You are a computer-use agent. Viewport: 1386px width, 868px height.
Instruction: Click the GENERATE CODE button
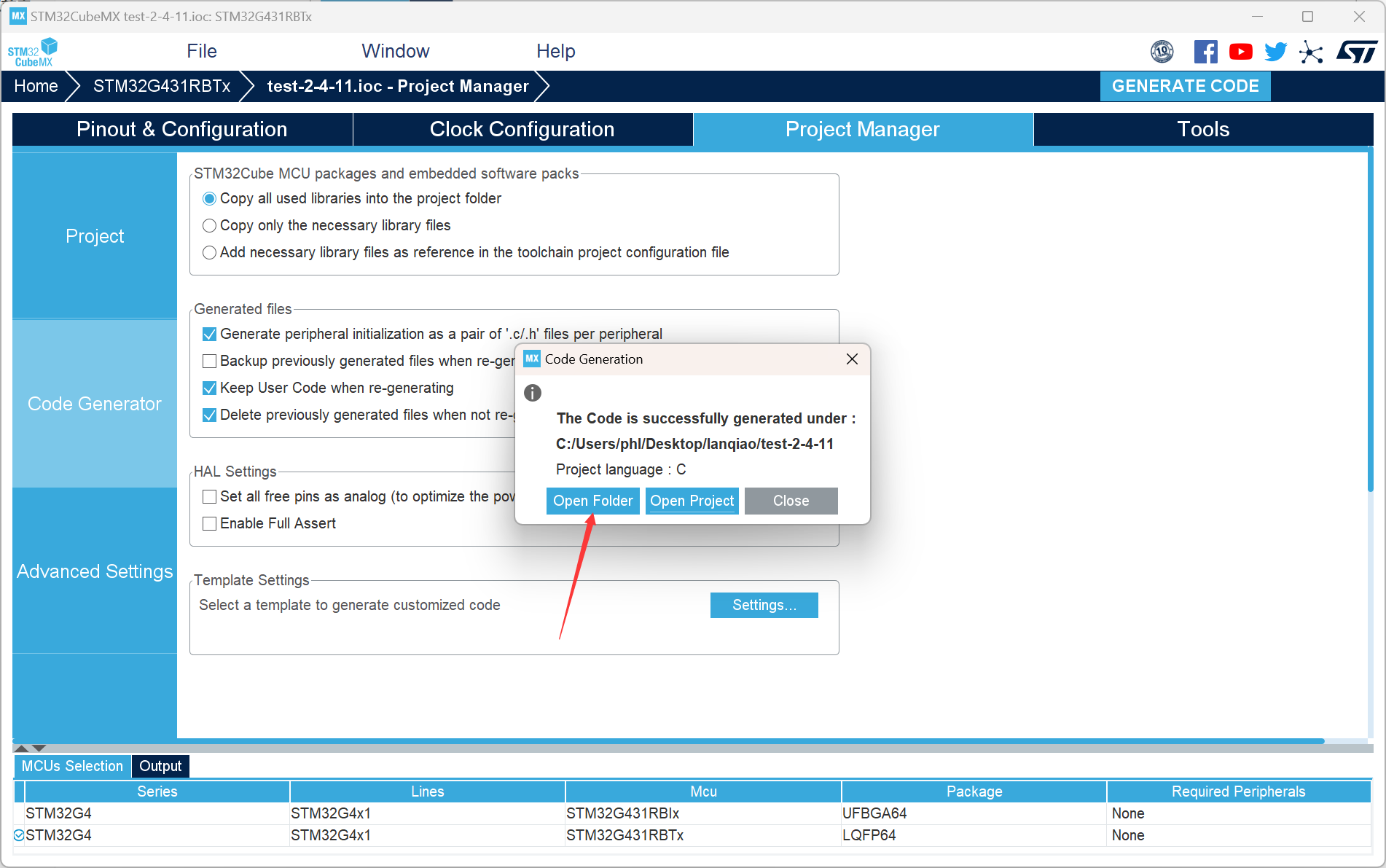[1186, 86]
